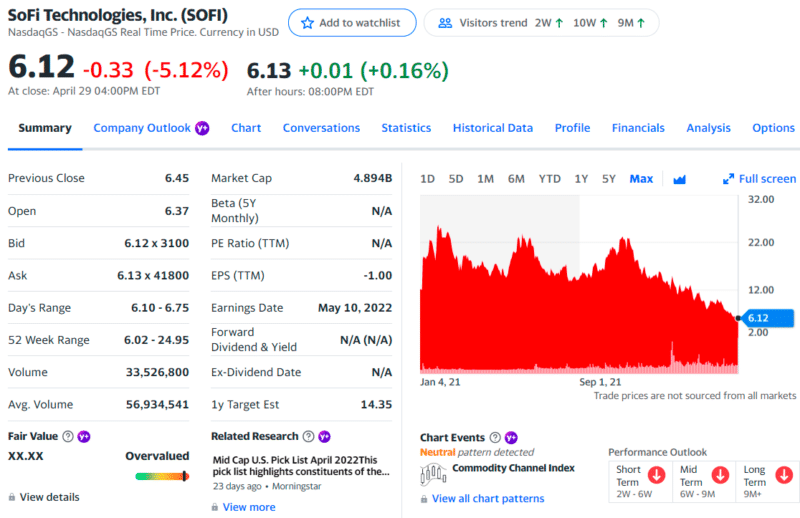Click the Y+ badge next to Related Research
Image resolution: width=800 pixels, height=518 pixels.
click(x=324, y=436)
